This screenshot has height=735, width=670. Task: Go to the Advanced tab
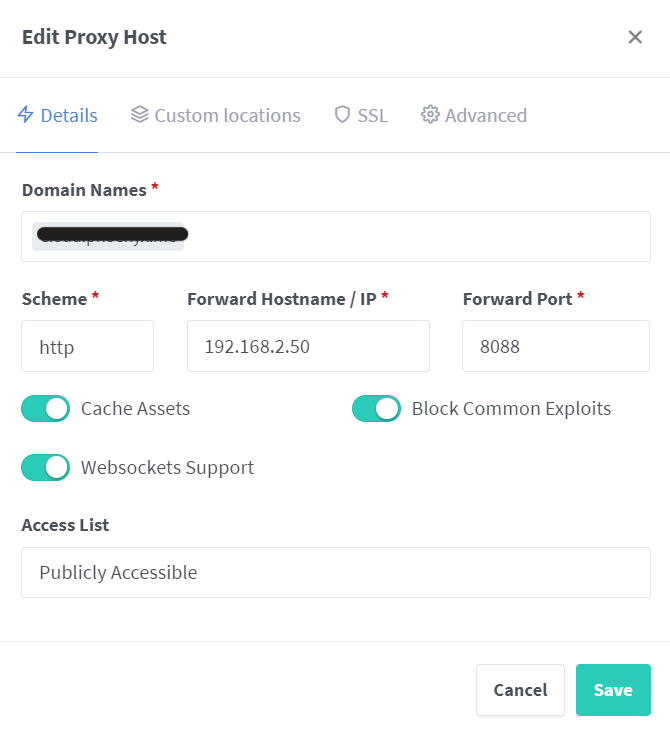click(x=474, y=115)
